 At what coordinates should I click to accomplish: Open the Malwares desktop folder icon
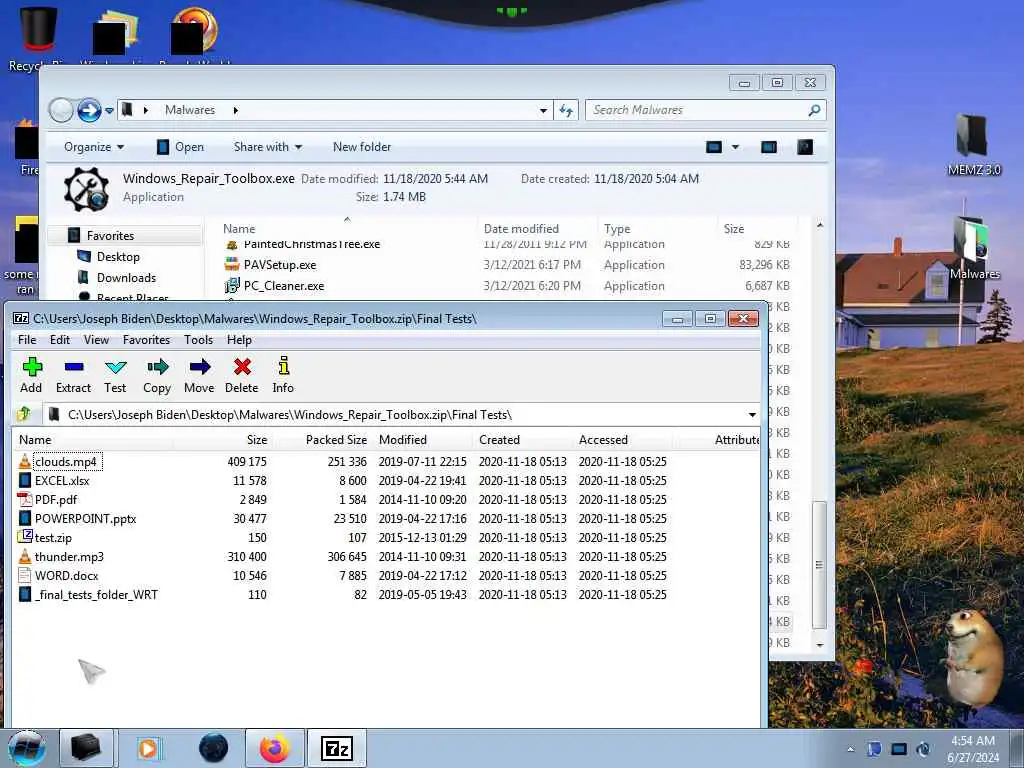click(974, 248)
